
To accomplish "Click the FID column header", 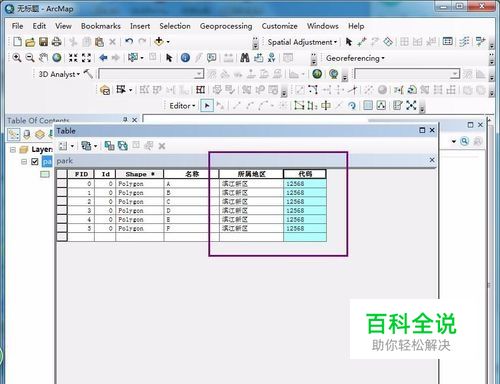I will [81, 174].
